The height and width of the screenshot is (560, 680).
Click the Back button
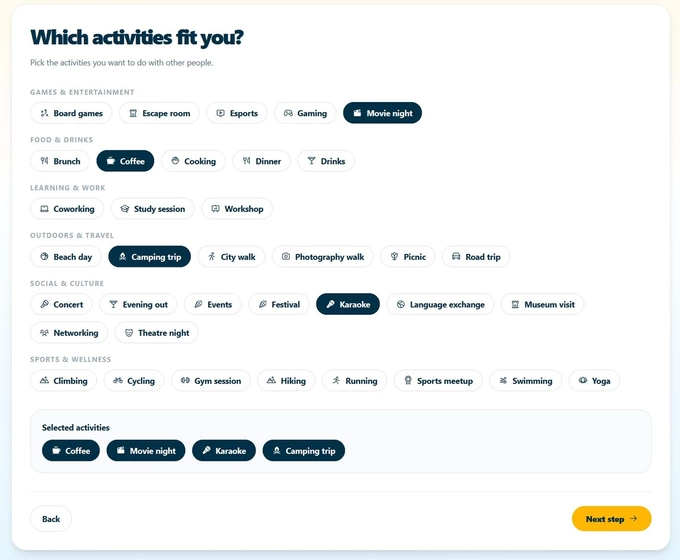coord(51,519)
